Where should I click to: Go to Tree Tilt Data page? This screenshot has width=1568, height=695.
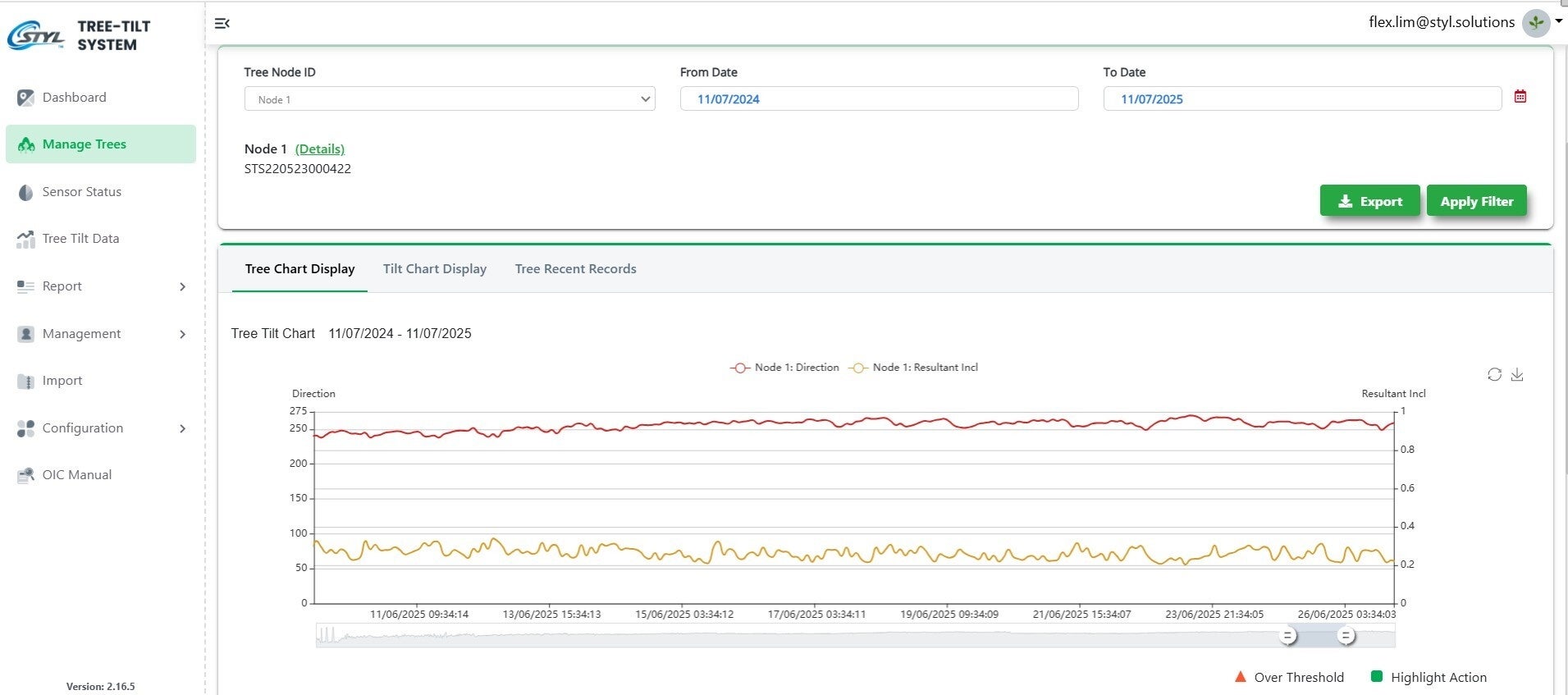tap(80, 239)
